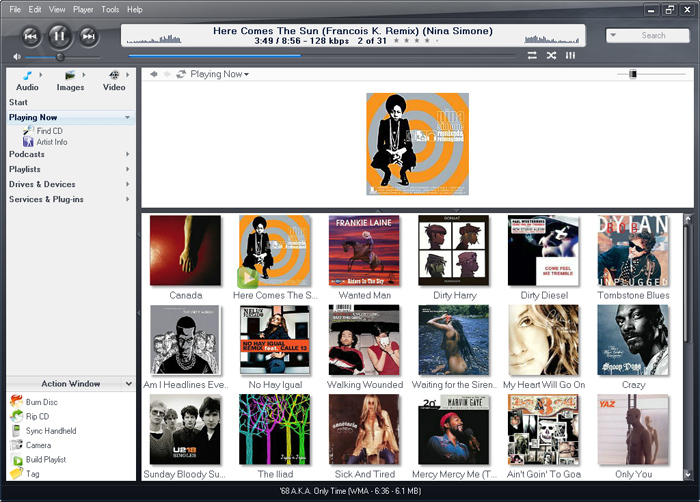Collapse the Action Window panel
The width and height of the screenshot is (700, 502).
pyautogui.click(x=129, y=383)
